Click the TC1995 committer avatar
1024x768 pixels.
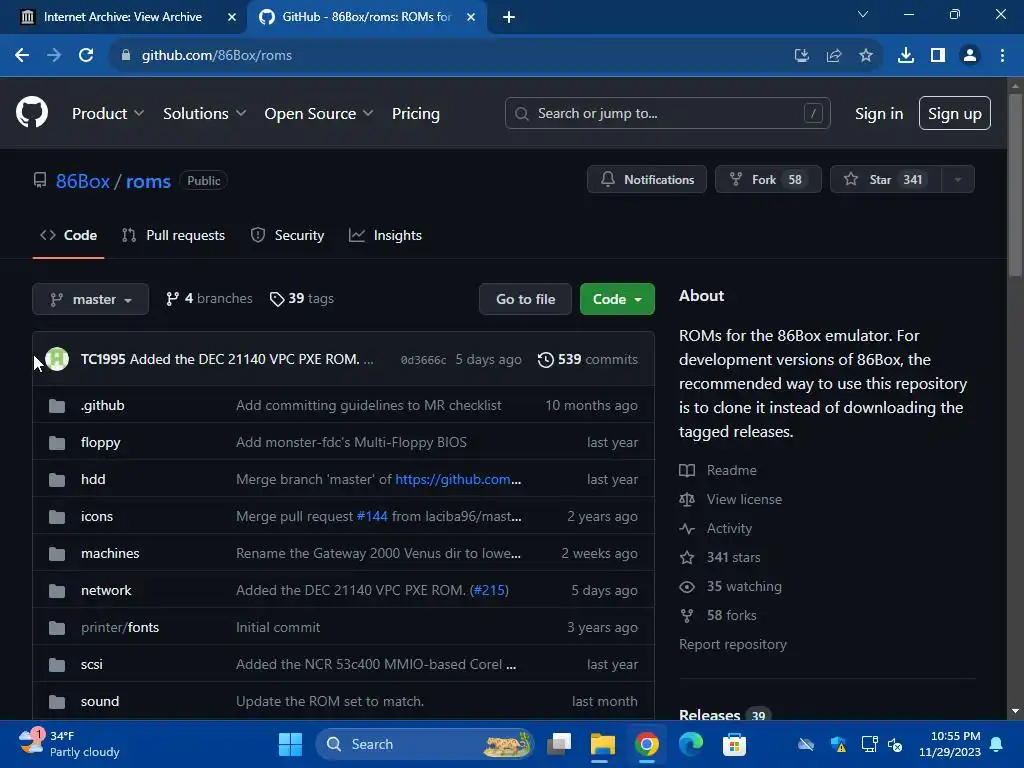coord(57,359)
